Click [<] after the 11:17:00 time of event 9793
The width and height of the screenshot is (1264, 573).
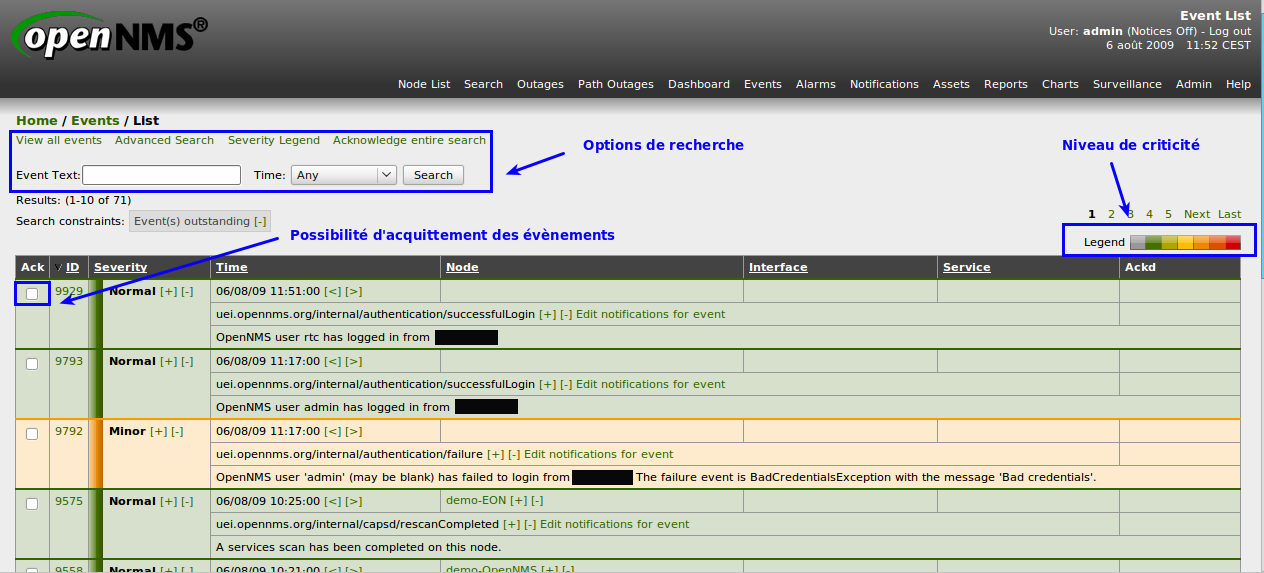coord(333,362)
